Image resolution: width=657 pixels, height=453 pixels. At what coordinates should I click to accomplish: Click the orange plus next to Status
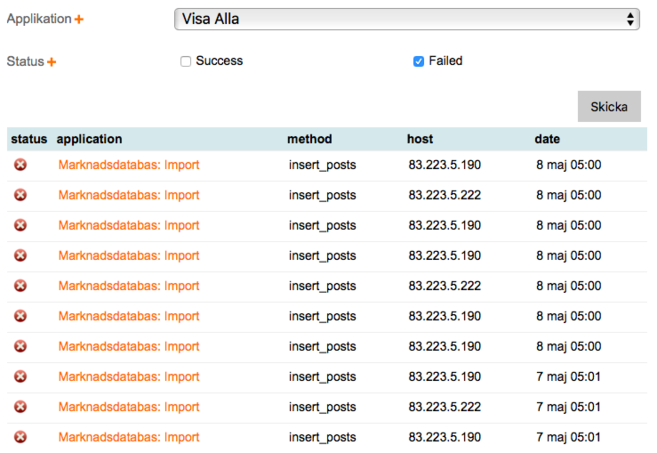52,62
